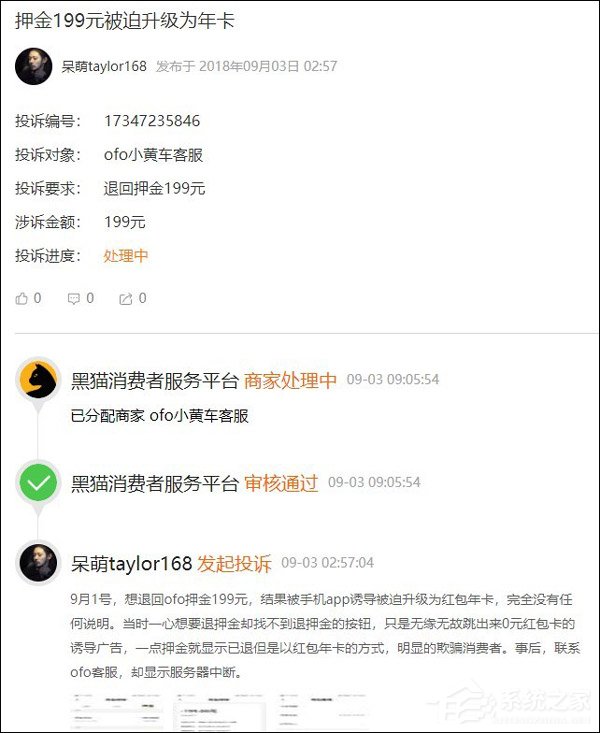Viewport: 600px width, 733px height.
Task: Open username 呆萌taylor168 near publish date
Action: pyautogui.click(x=104, y=66)
